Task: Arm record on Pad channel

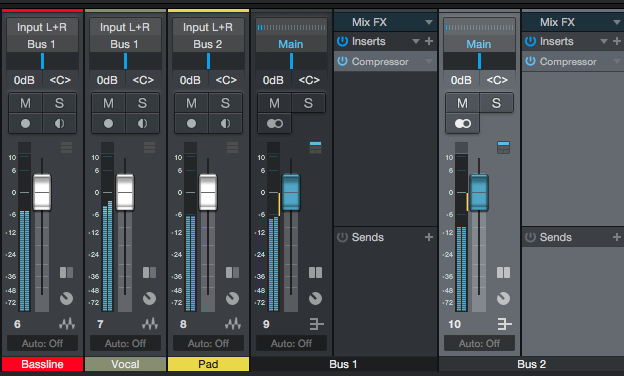Action: tap(191, 123)
